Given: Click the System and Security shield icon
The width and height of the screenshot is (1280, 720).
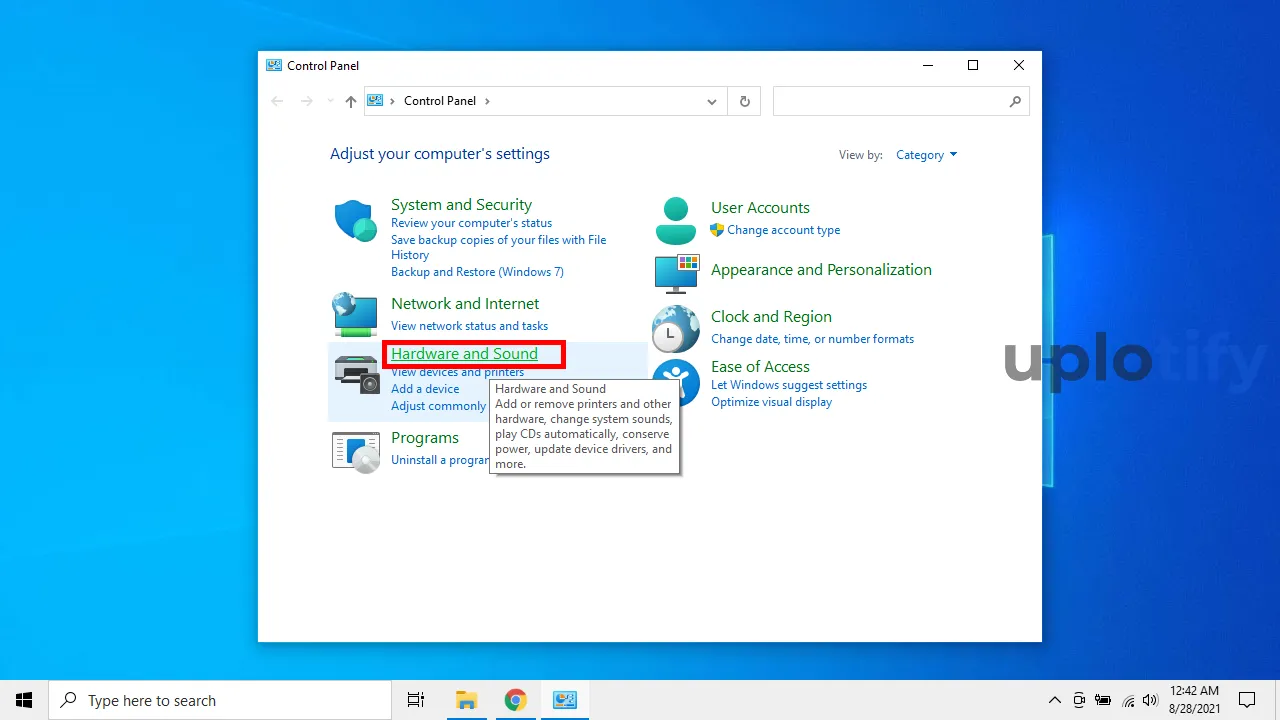Looking at the screenshot, I should click(355, 221).
